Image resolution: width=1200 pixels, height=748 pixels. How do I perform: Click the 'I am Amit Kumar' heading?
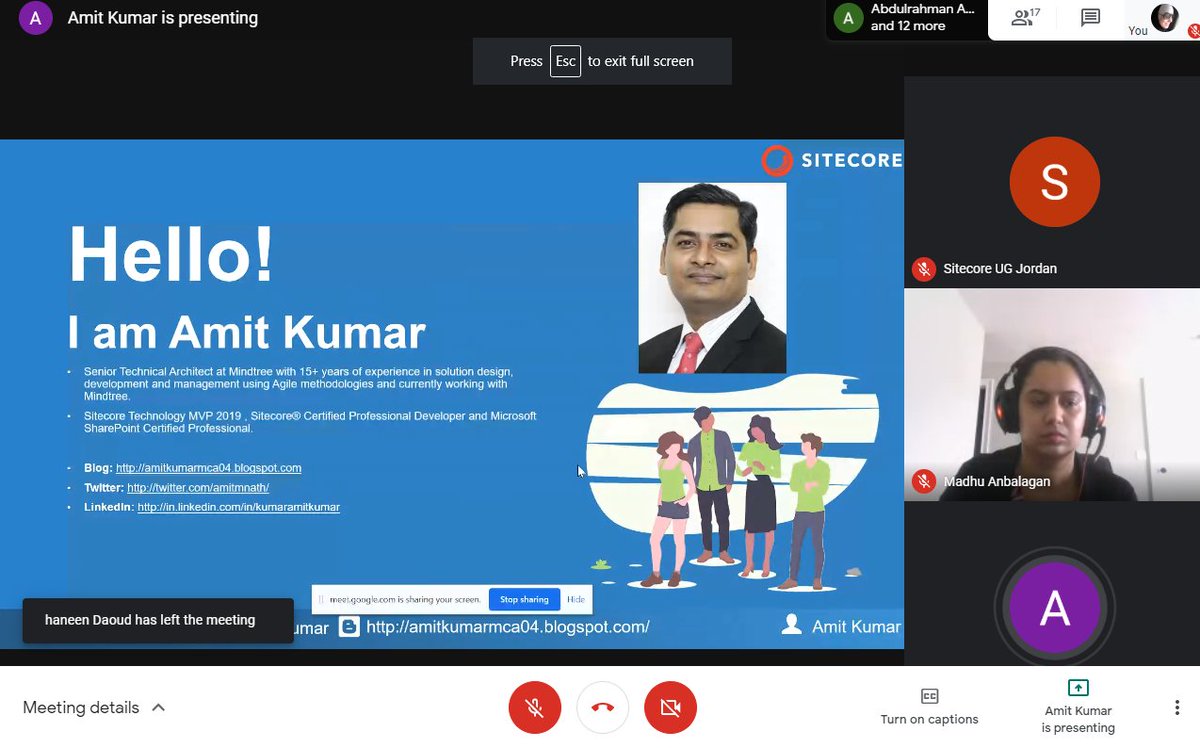click(x=246, y=332)
